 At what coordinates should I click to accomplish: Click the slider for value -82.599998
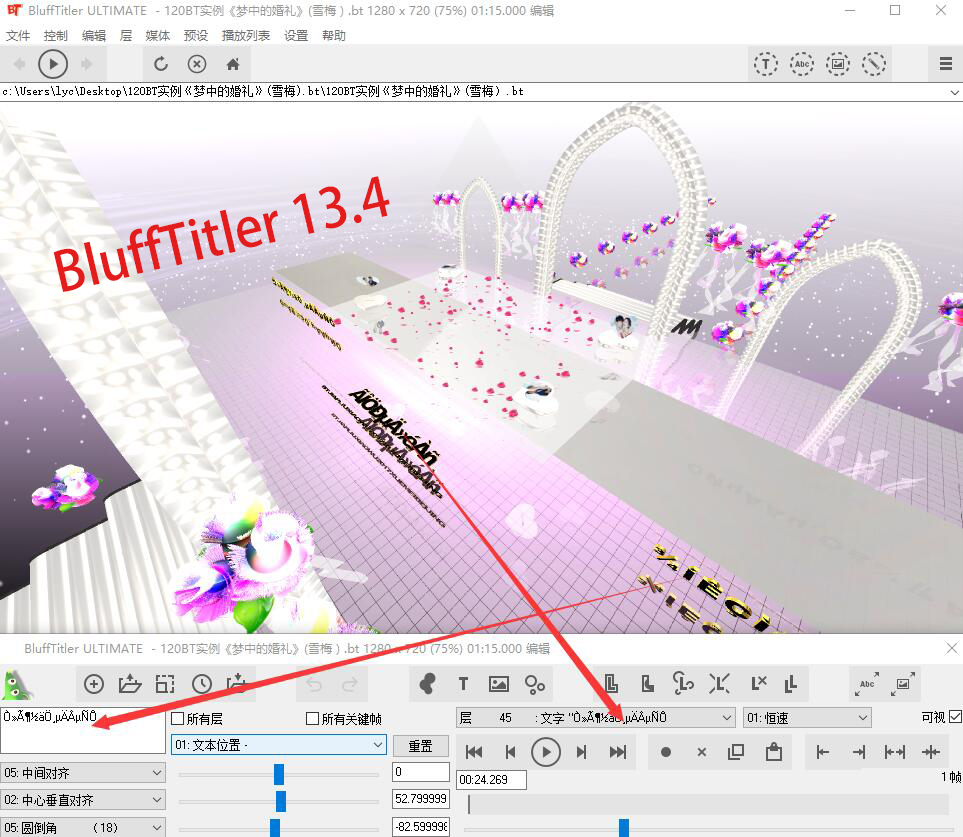point(279,827)
